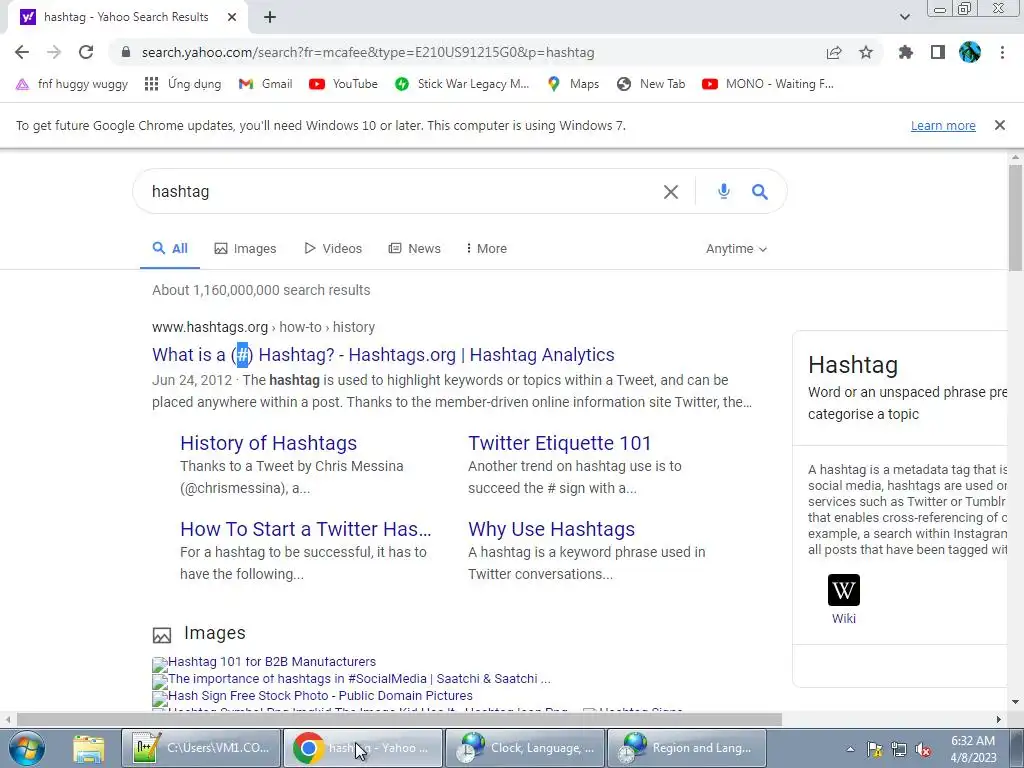Open Why Use Hashtags link
The width and height of the screenshot is (1024, 768).
(552, 529)
